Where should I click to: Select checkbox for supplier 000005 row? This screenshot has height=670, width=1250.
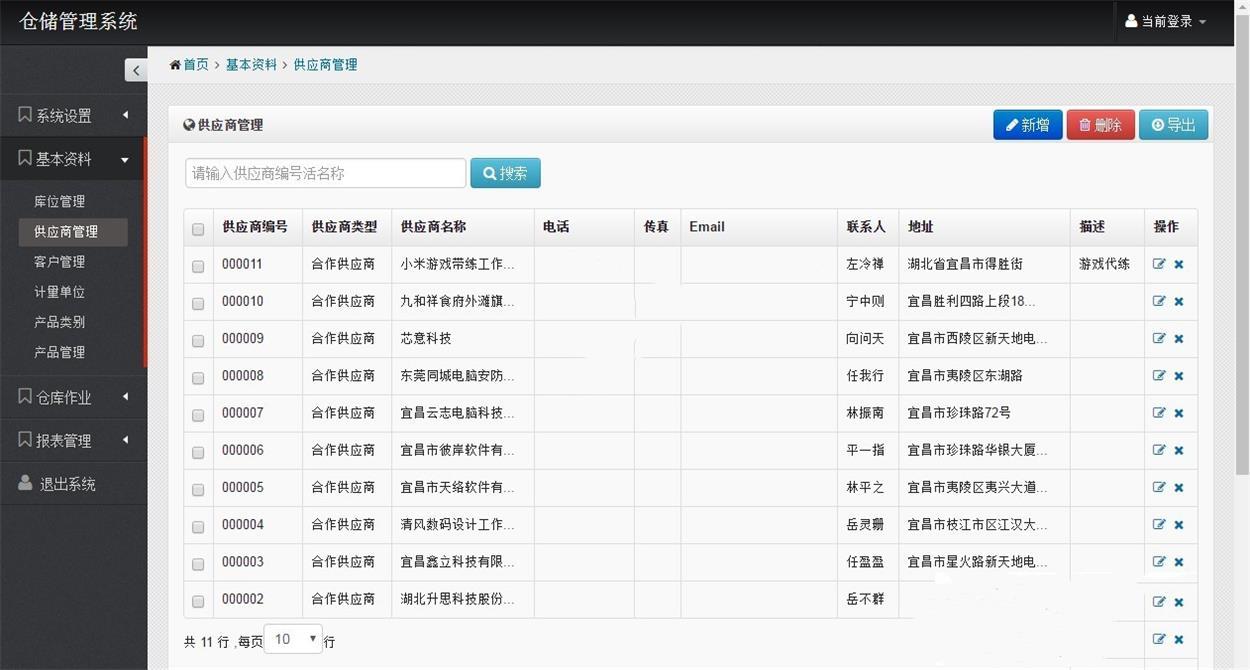[x=198, y=489]
